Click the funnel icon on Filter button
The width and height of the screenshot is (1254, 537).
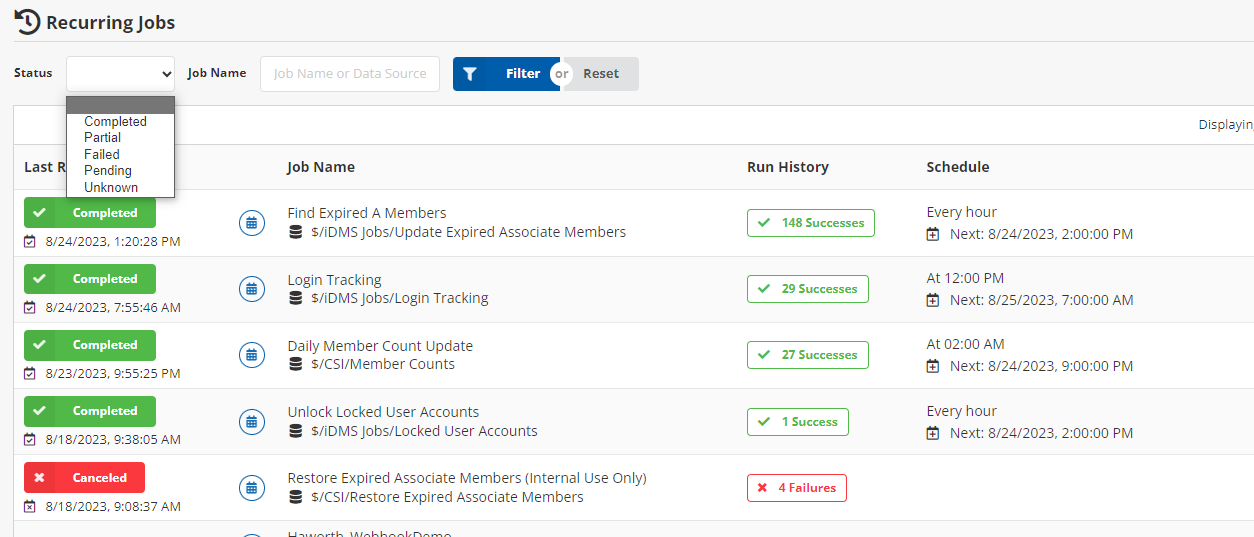470,74
